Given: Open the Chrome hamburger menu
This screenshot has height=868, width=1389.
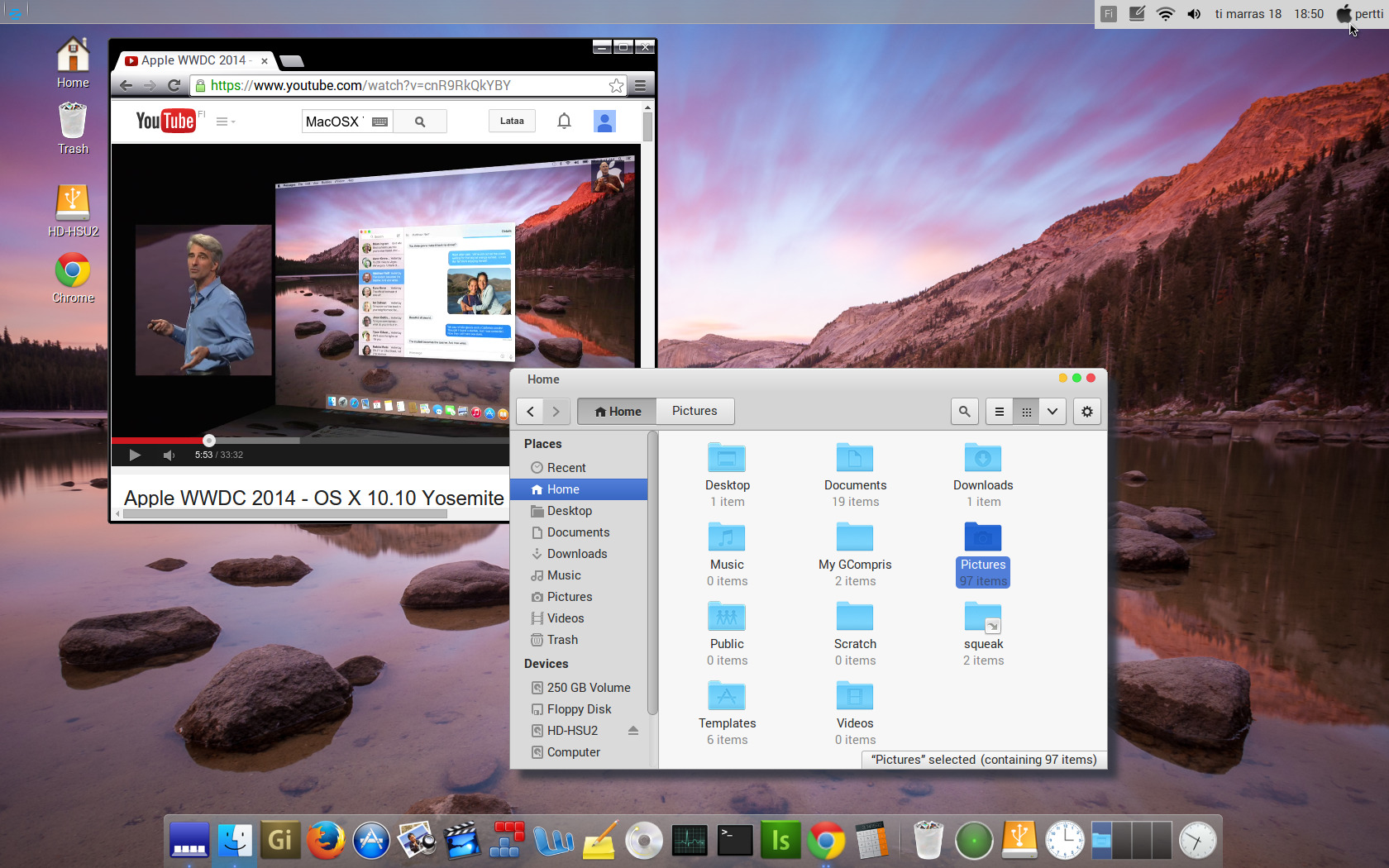Looking at the screenshot, I should pos(640,86).
